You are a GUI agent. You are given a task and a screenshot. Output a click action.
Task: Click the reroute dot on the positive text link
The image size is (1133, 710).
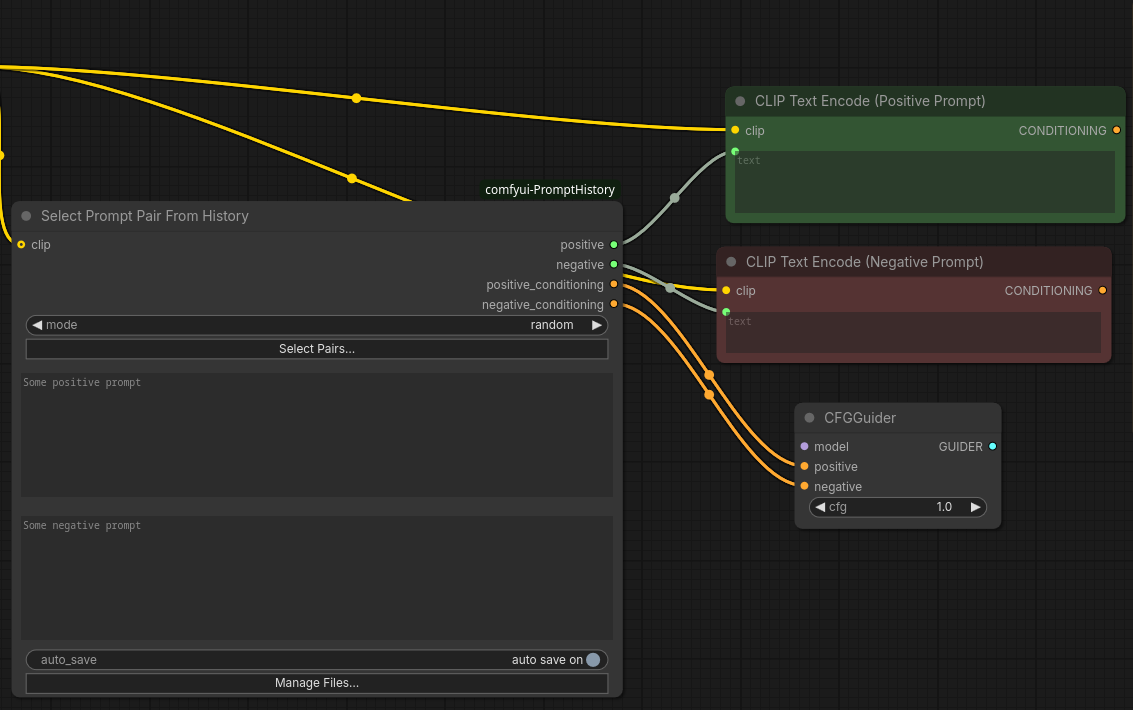tap(674, 198)
